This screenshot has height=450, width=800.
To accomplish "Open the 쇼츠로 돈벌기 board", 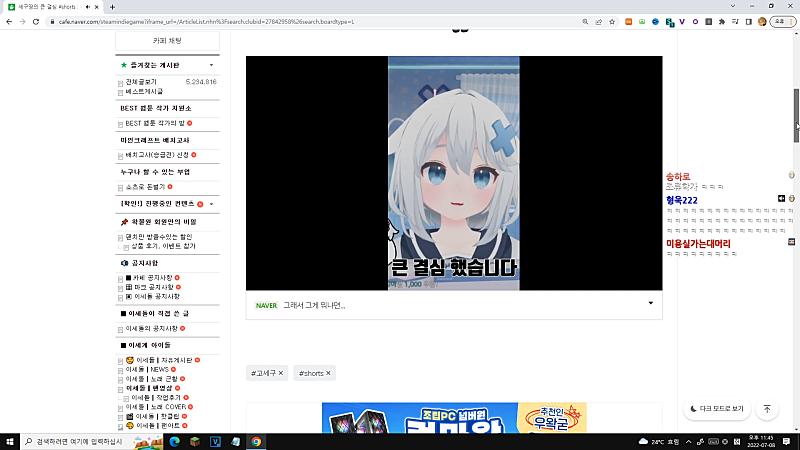I will (x=145, y=187).
